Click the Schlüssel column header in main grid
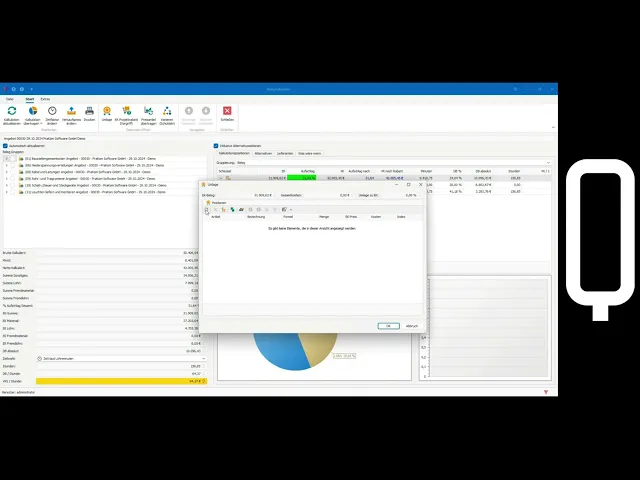This screenshot has width=640, height=480. click(225, 171)
